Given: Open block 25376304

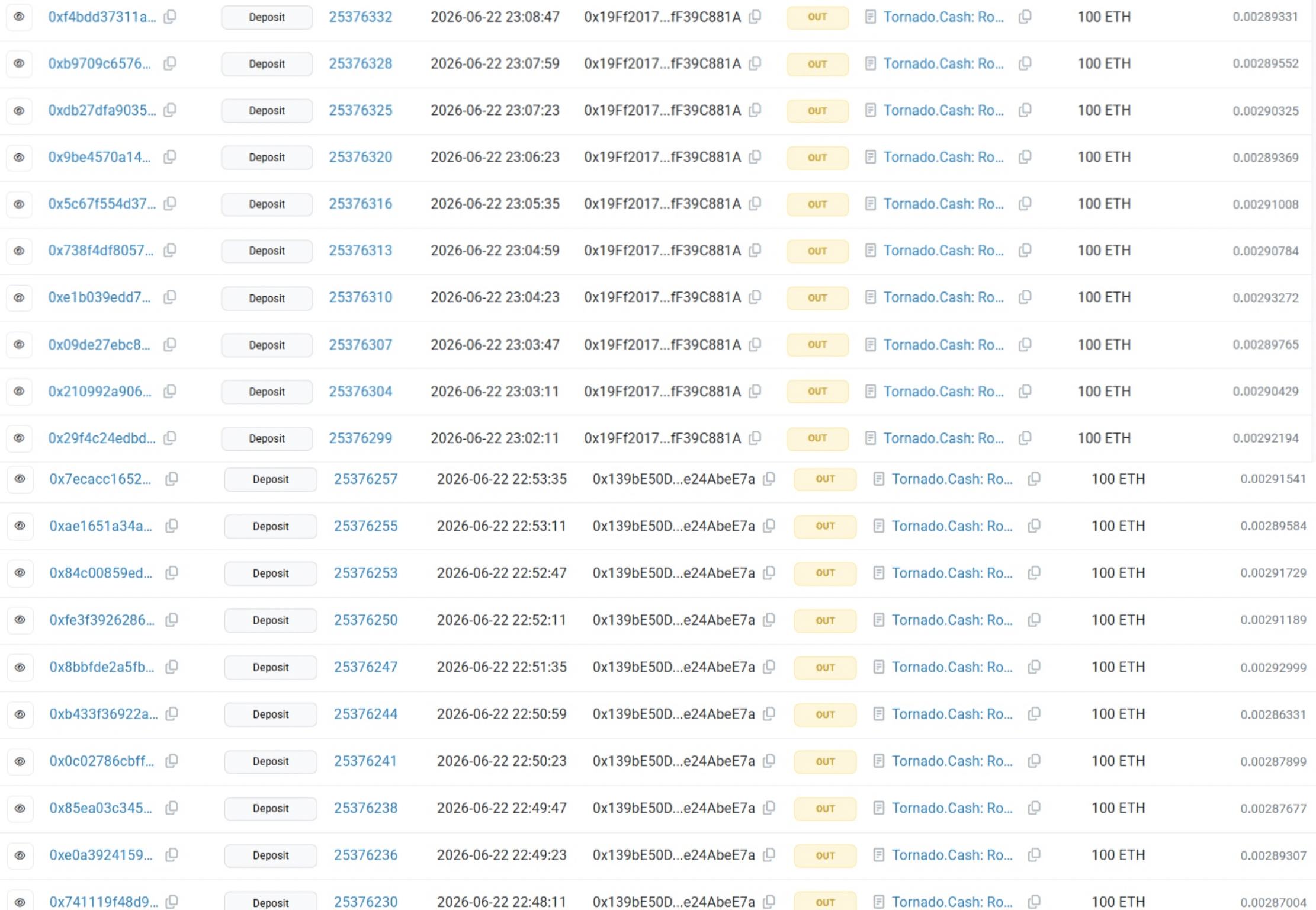Looking at the screenshot, I should [361, 392].
